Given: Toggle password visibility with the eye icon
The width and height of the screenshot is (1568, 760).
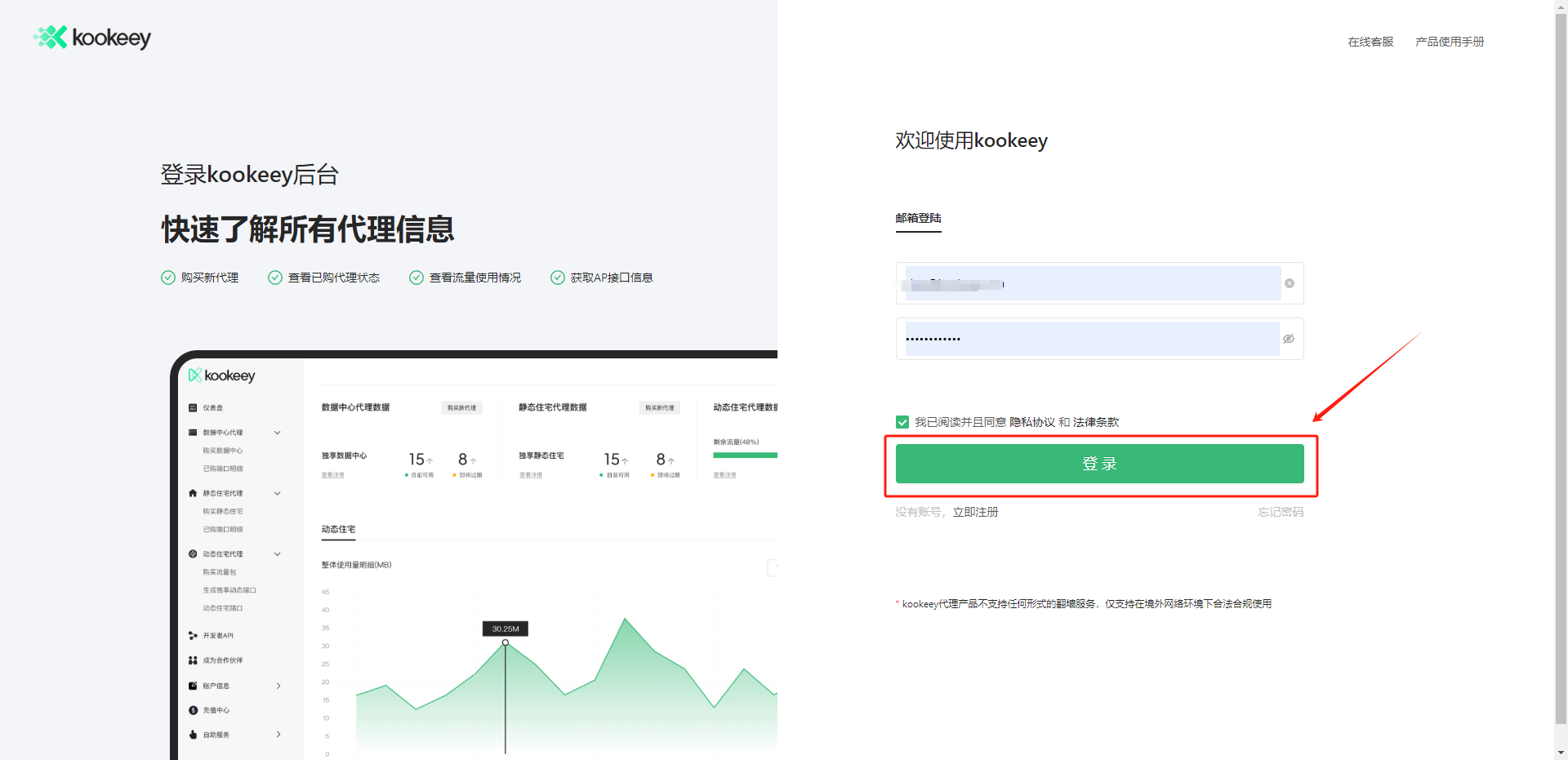Looking at the screenshot, I should point(1288,338).
